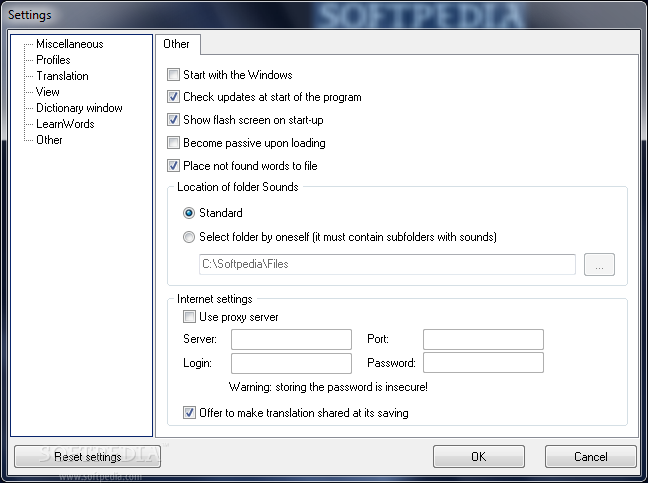The width and height of the screenshot is (648, 483).
Task: Confirm with the OK button
Action: (479, 457)
